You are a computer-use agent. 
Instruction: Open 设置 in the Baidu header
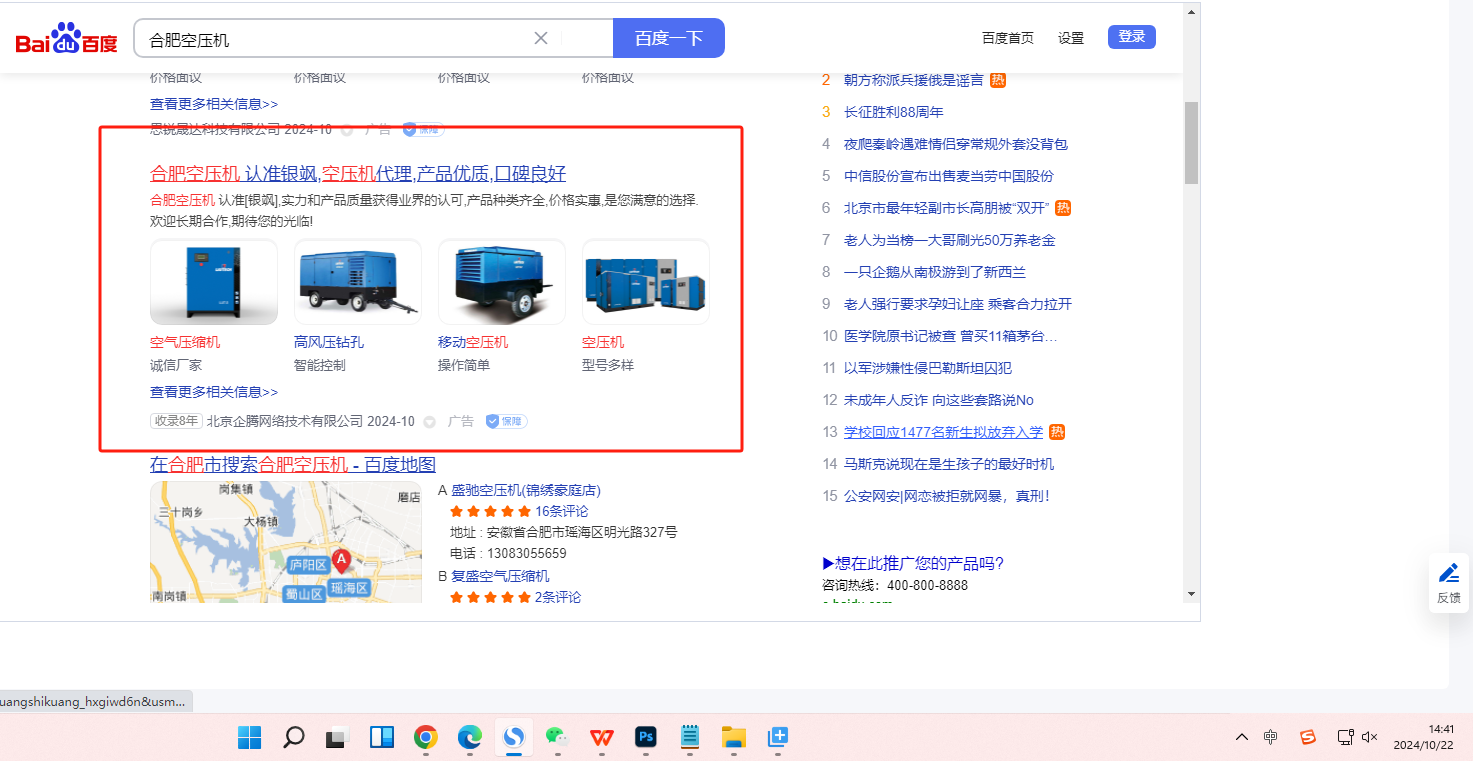pos(1071,38)
